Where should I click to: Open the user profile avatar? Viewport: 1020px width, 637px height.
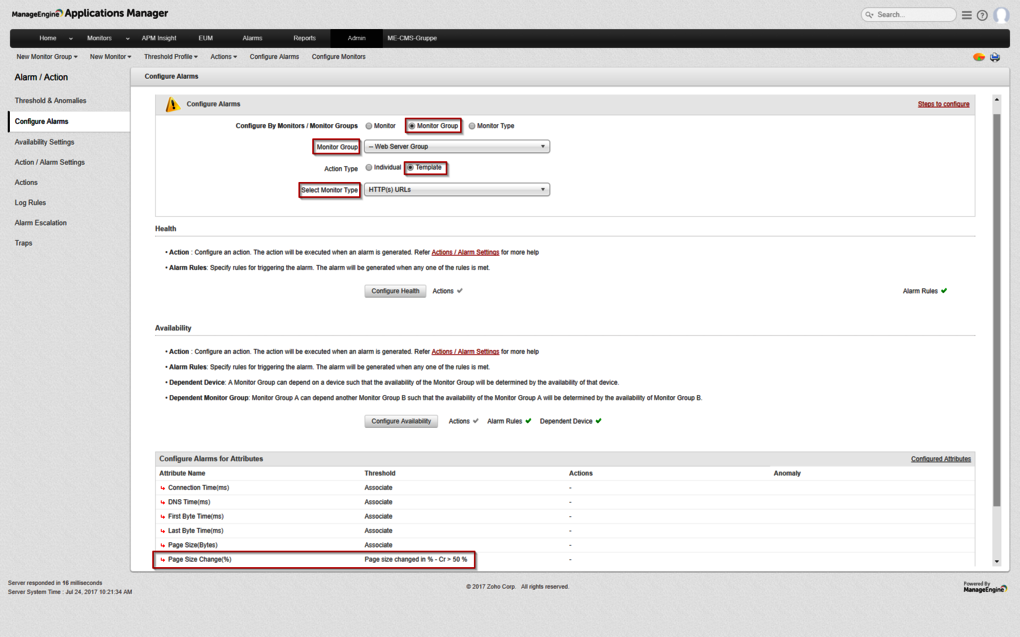coord(1001,14)
